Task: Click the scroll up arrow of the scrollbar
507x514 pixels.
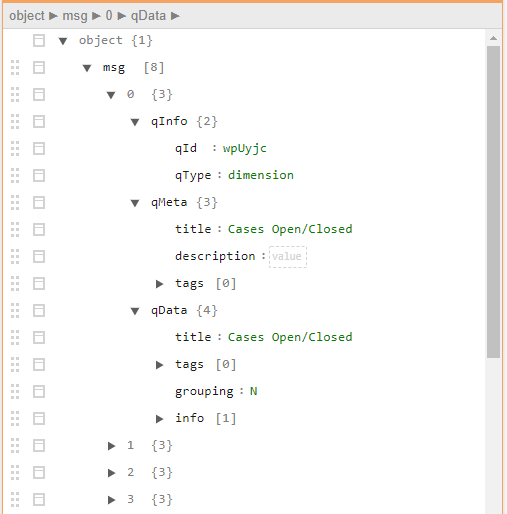Action: click(x=493, y=38)
